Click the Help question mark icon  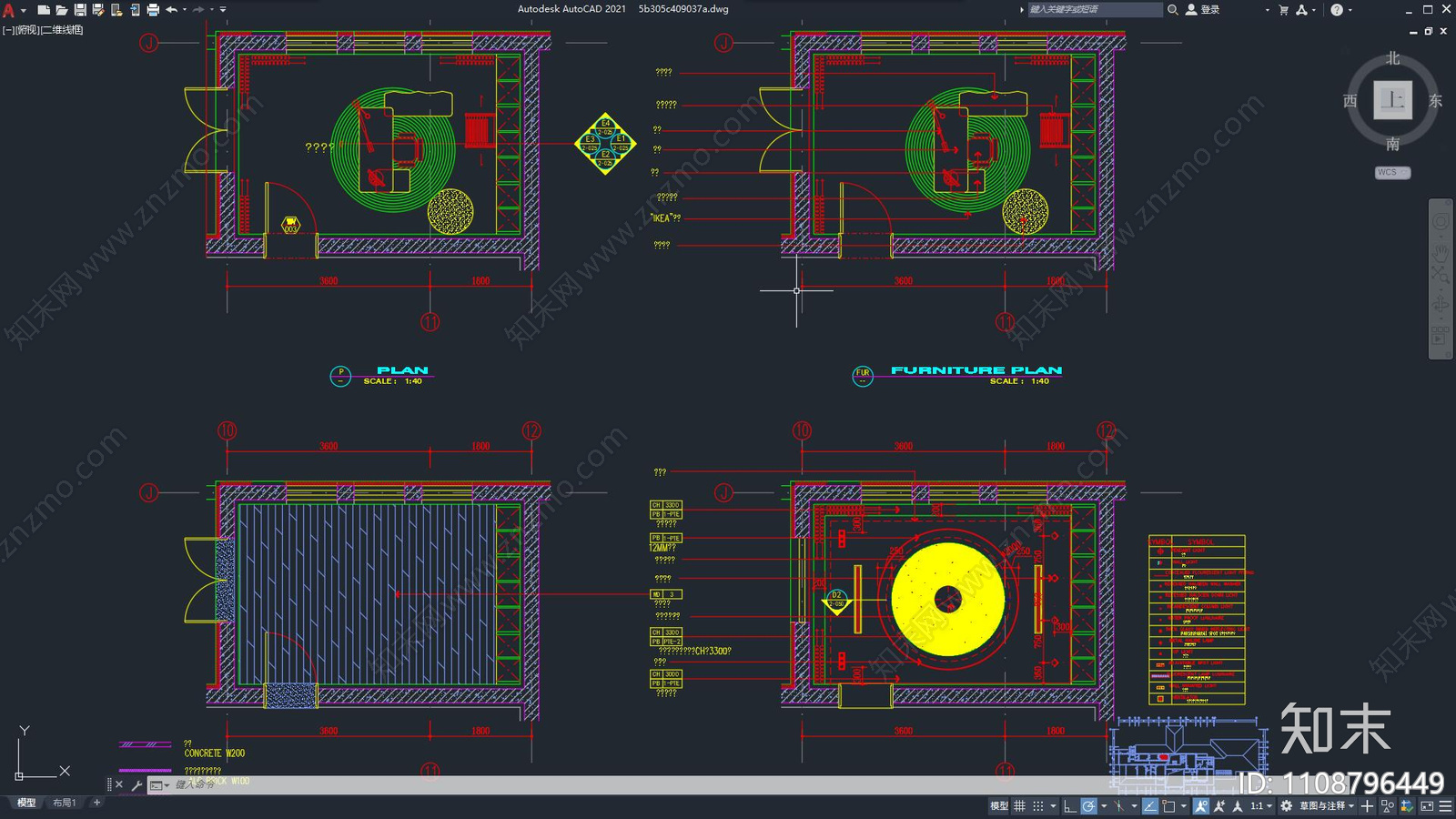(1337, 10)
